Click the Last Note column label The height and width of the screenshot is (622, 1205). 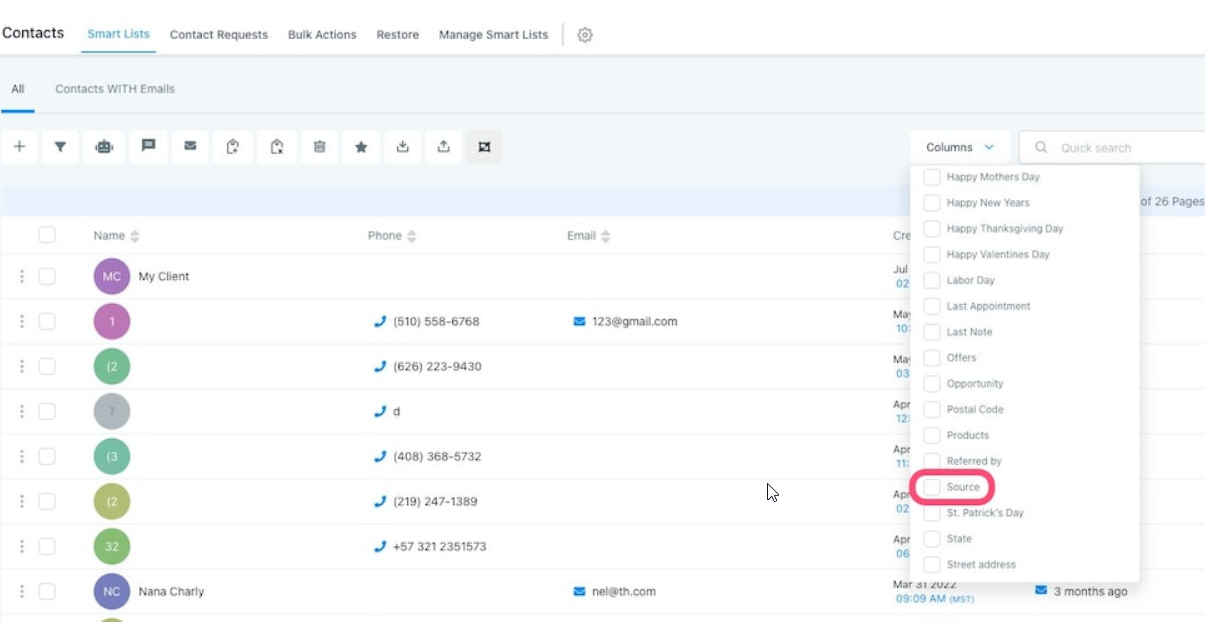coord(970,332)
